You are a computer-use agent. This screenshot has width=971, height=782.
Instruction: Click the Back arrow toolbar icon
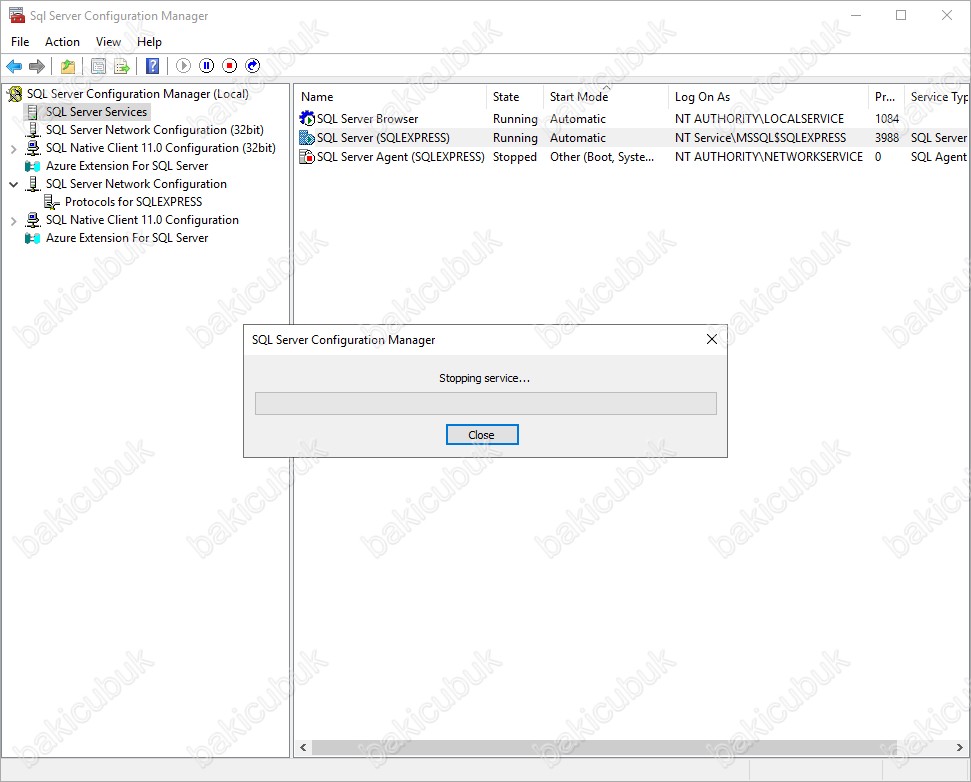14,66
